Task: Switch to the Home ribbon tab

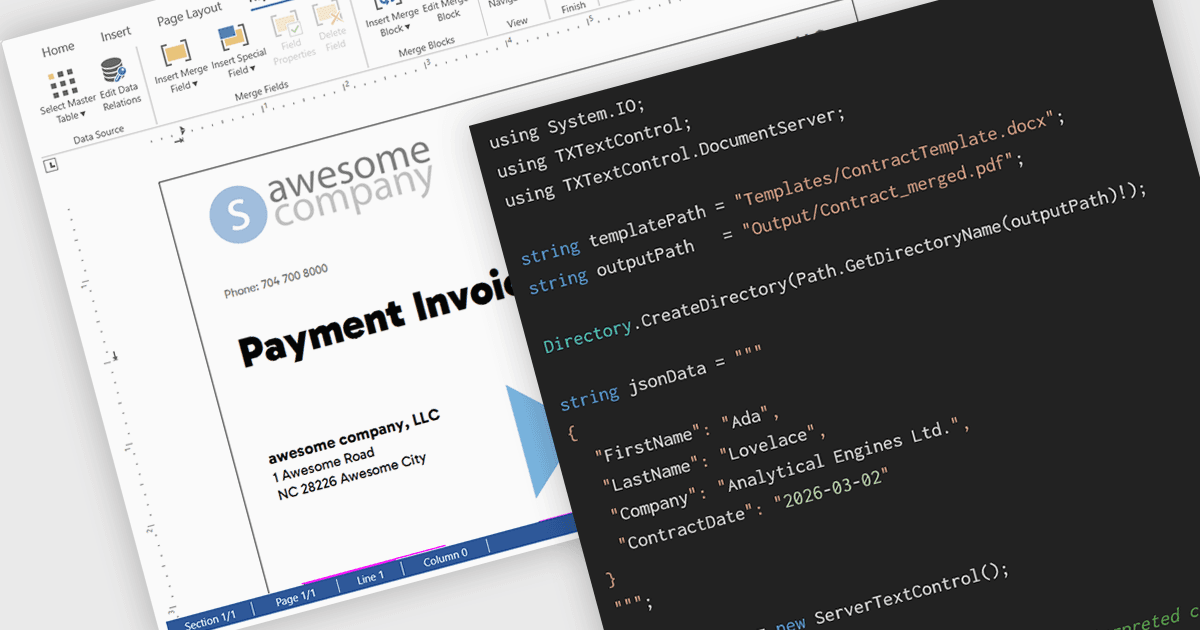Action: point(58,49)
